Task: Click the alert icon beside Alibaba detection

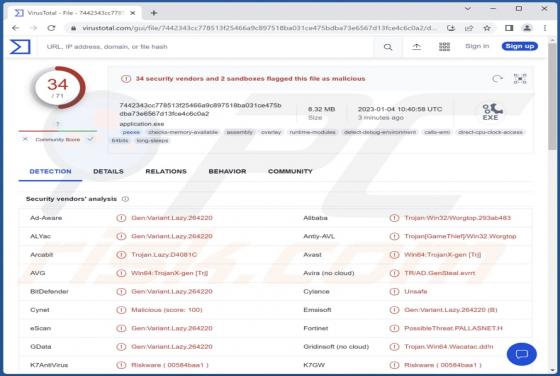Action: pyautogui.click(x=394, y=218)
